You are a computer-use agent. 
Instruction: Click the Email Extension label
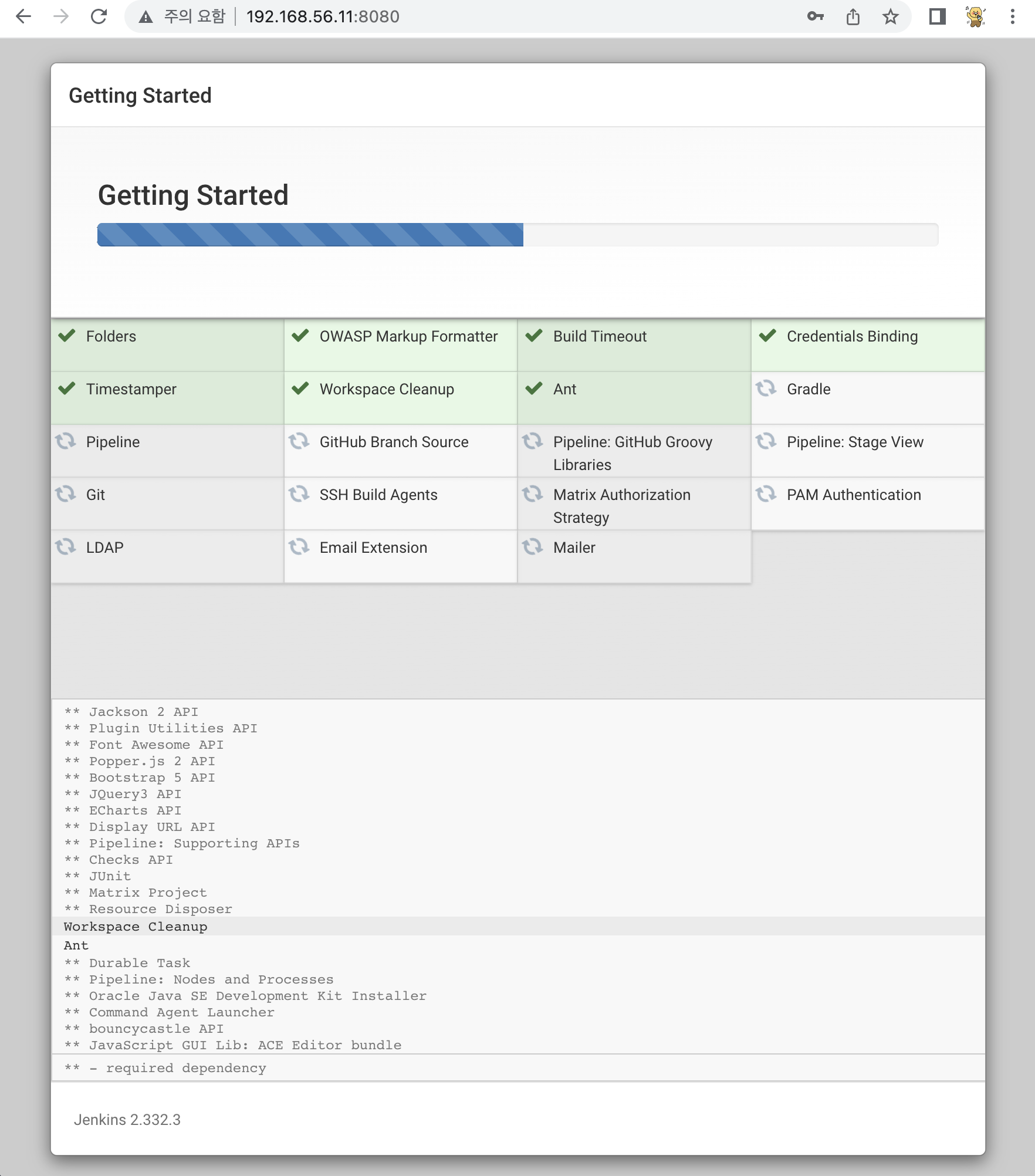point(373,548)
